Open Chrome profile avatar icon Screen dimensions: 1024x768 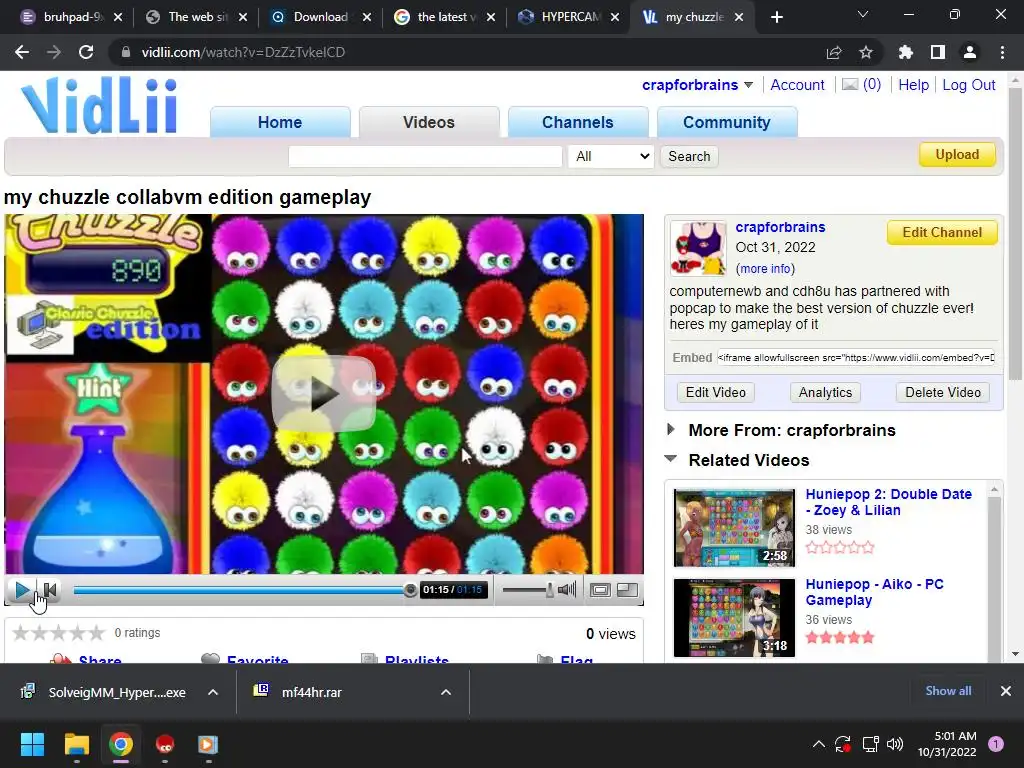[970, 52]
